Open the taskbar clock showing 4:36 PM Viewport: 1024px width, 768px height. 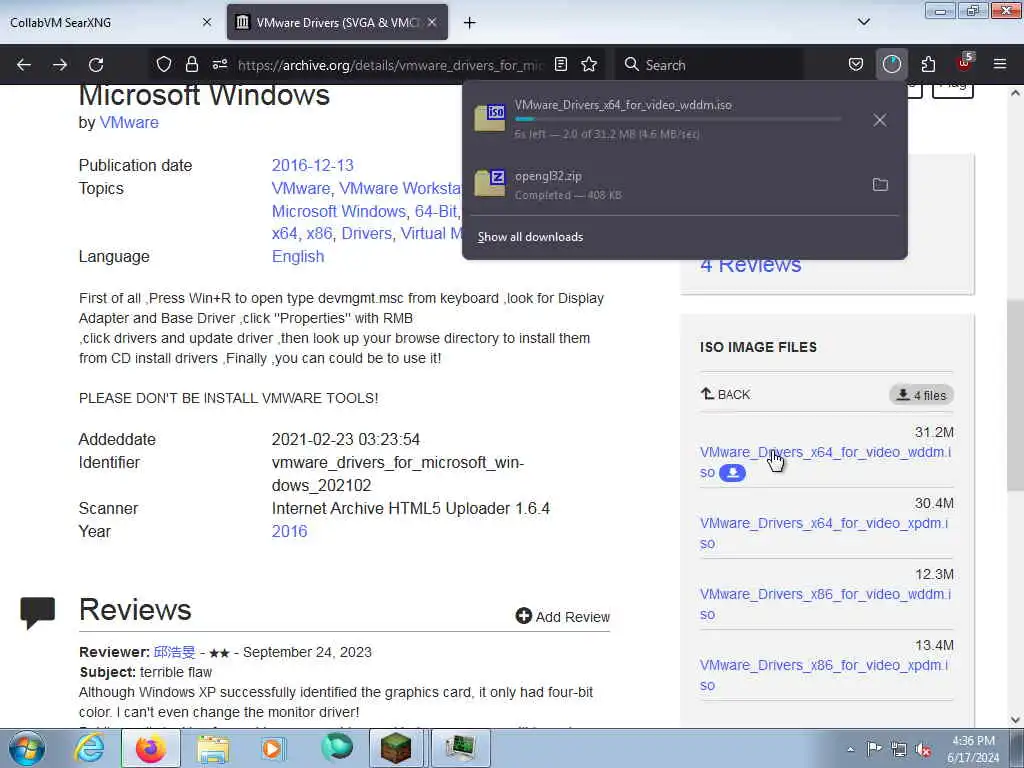(973, 749)
